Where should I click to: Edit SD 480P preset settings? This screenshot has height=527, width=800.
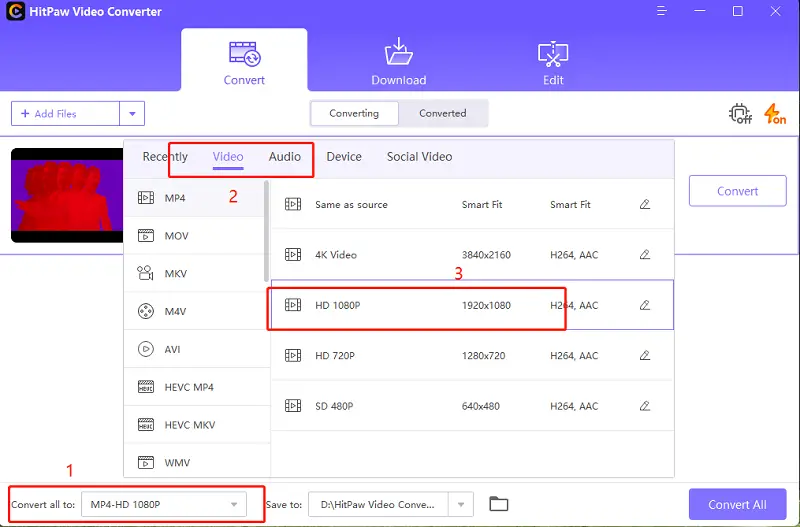645,406
